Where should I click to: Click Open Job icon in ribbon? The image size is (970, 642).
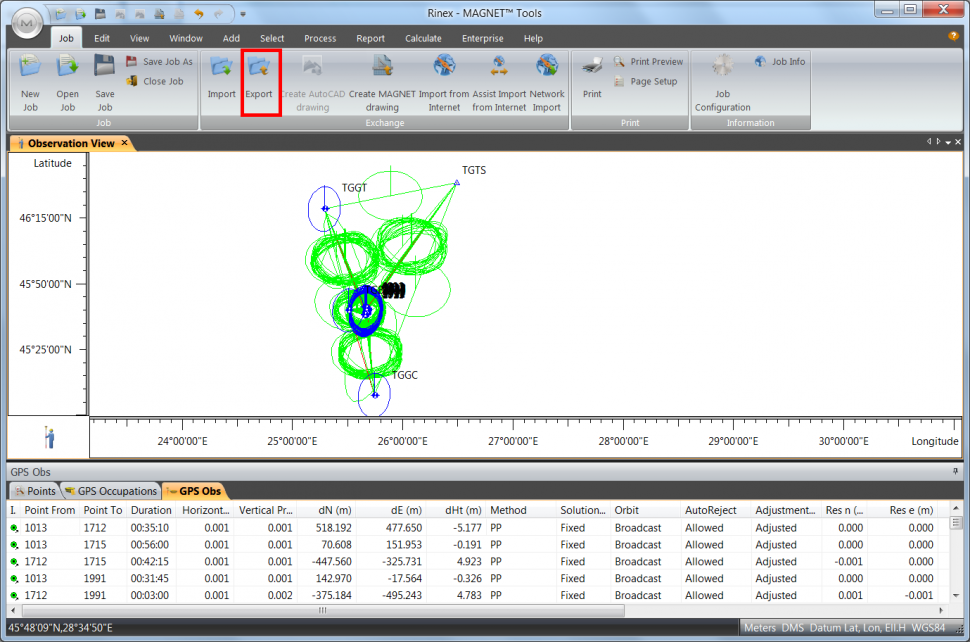click(67, 66)
